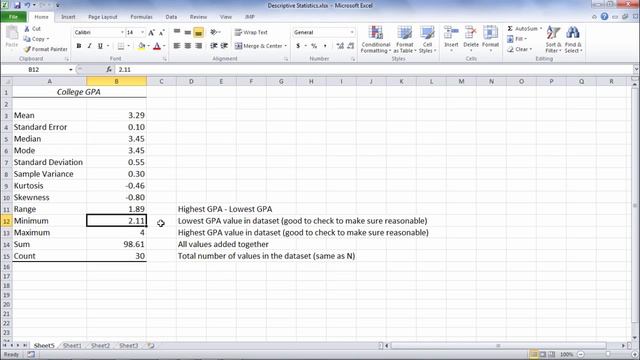Open Cell Styles gallery

(x=427, y=39)
